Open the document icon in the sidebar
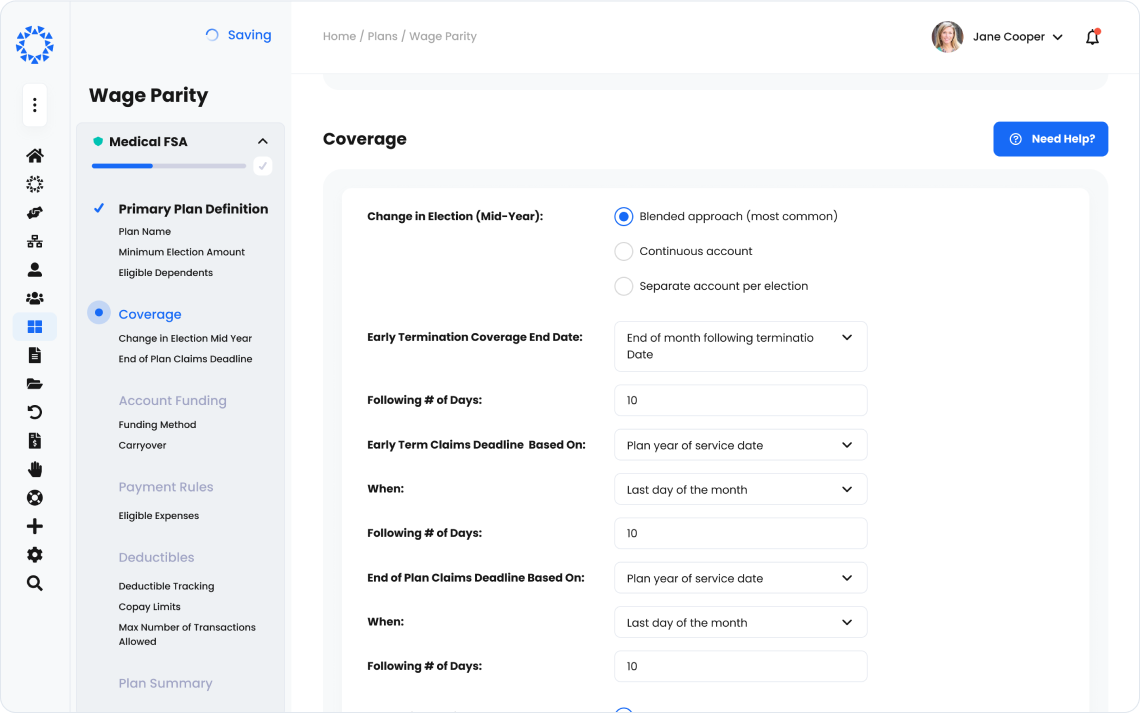Image resolution: width=1140 pixels, height=713 pixels. [35, 354]
